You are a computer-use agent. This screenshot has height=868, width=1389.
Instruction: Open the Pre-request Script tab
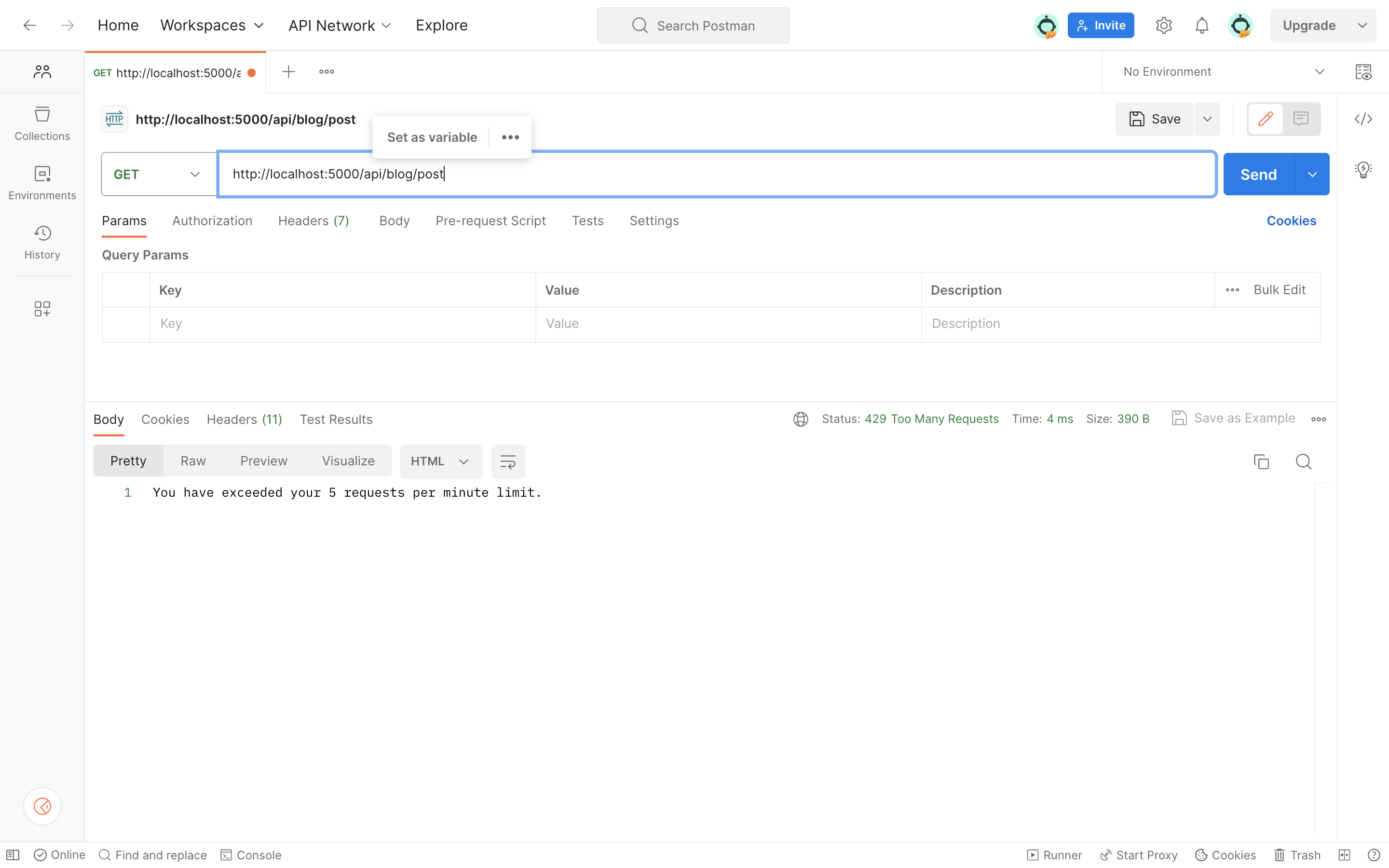coord(491,221)
